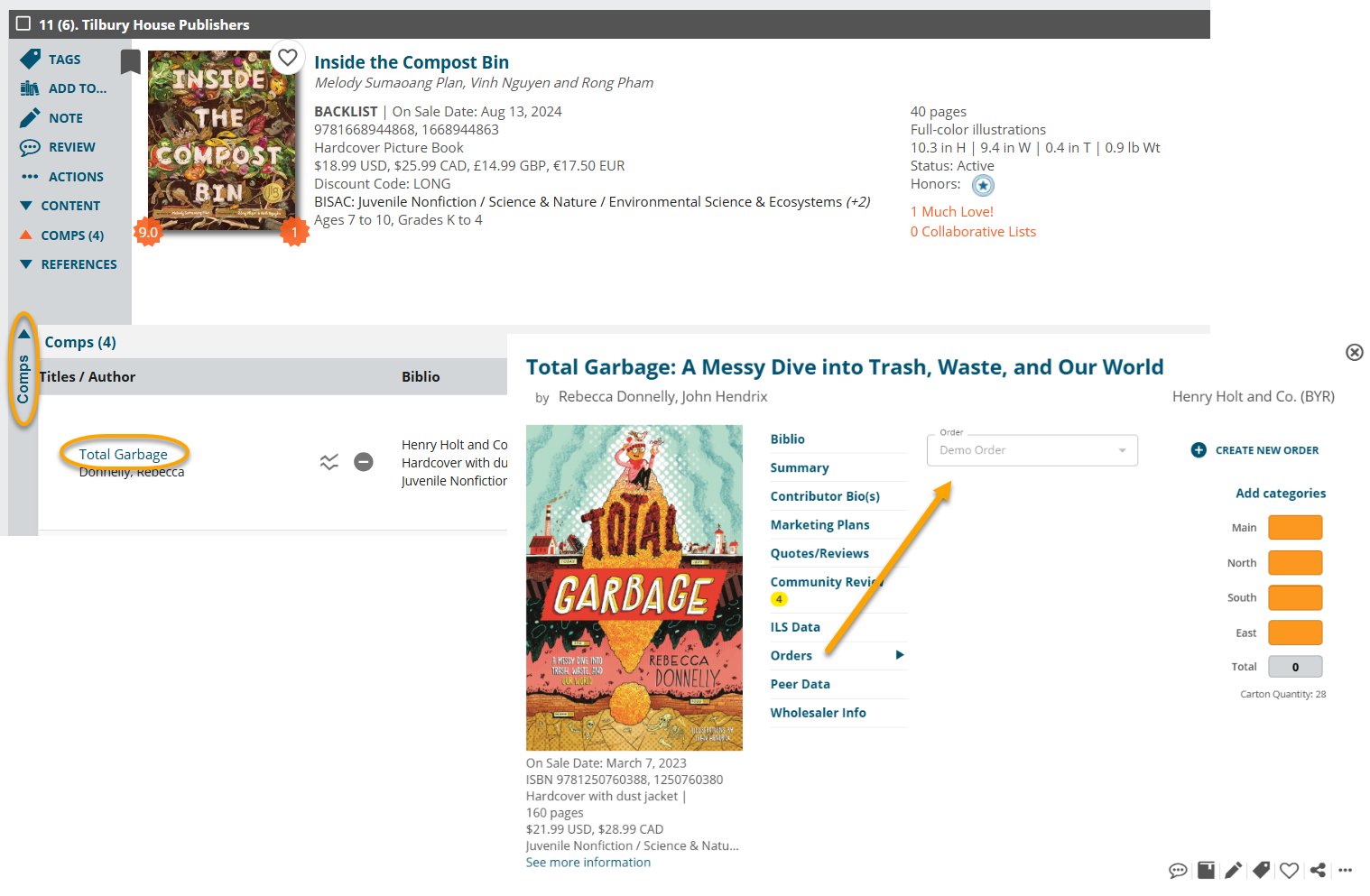Click the Total Garbage cover thumbnail

tap(634, 587)
